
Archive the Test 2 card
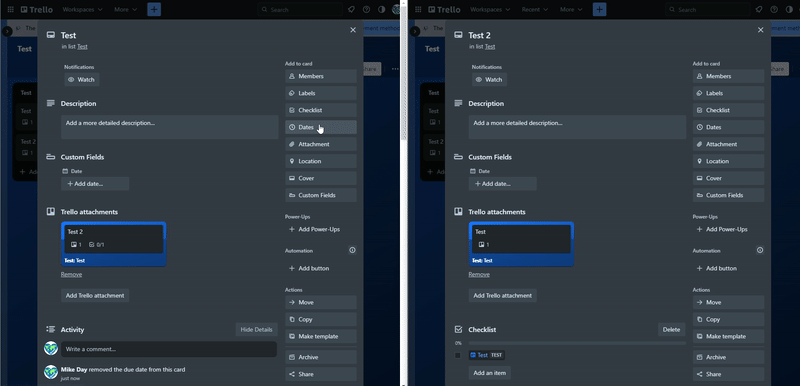click(x=729, y=357)
